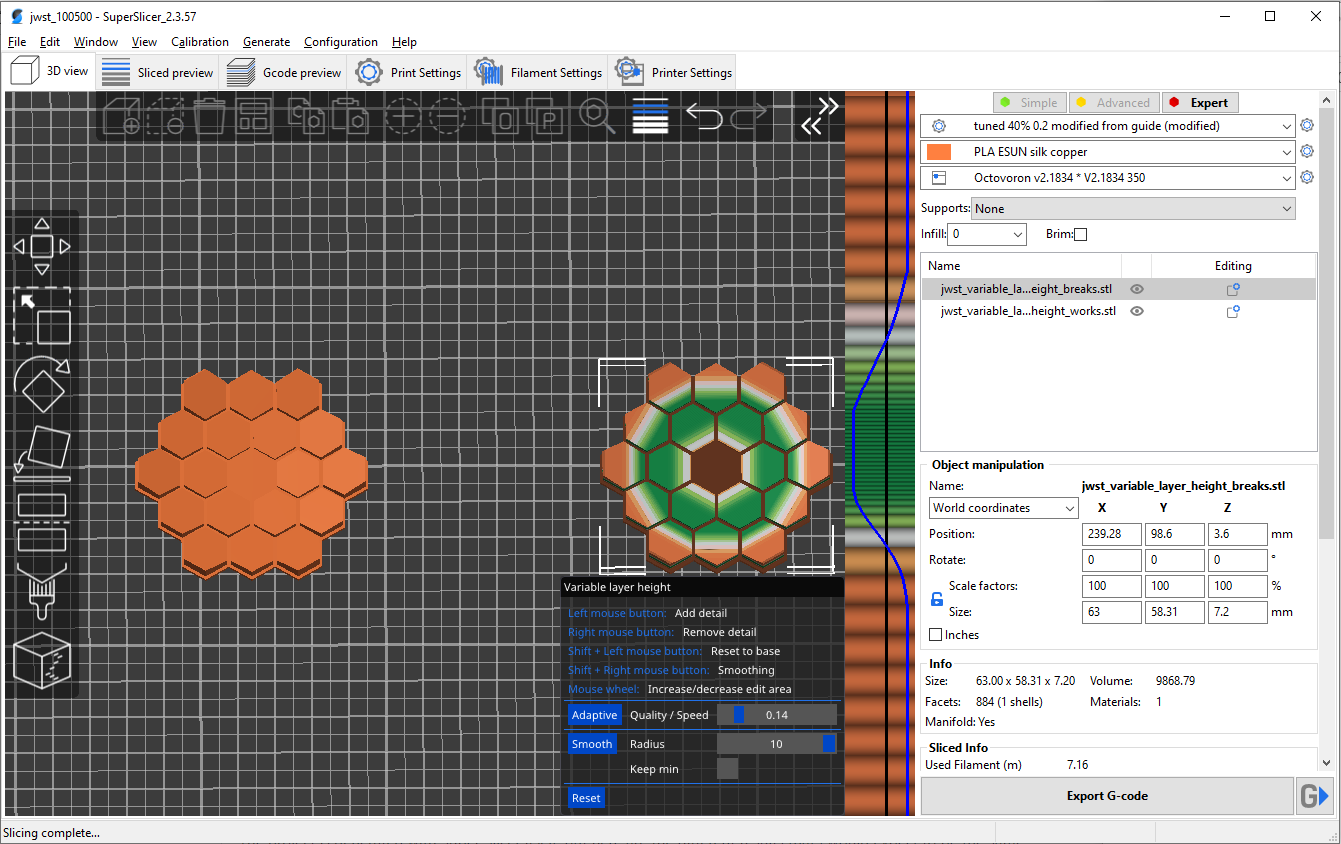Toggle the variable layer height toolbar icon
Image resolution: width=1341 pixels, height=844 pixels.
650,117
